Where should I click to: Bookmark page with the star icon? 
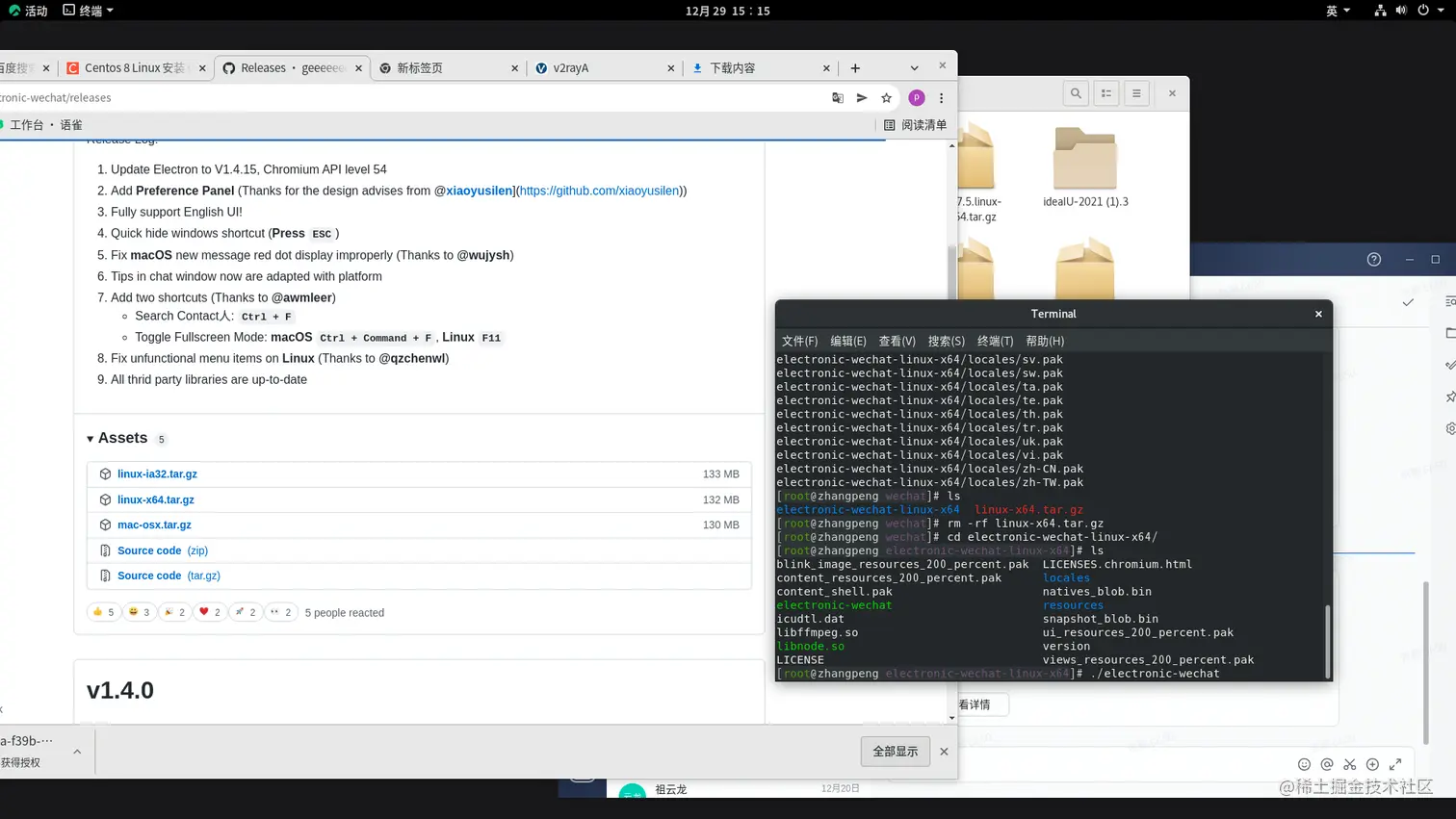click(x=886, y=98)
